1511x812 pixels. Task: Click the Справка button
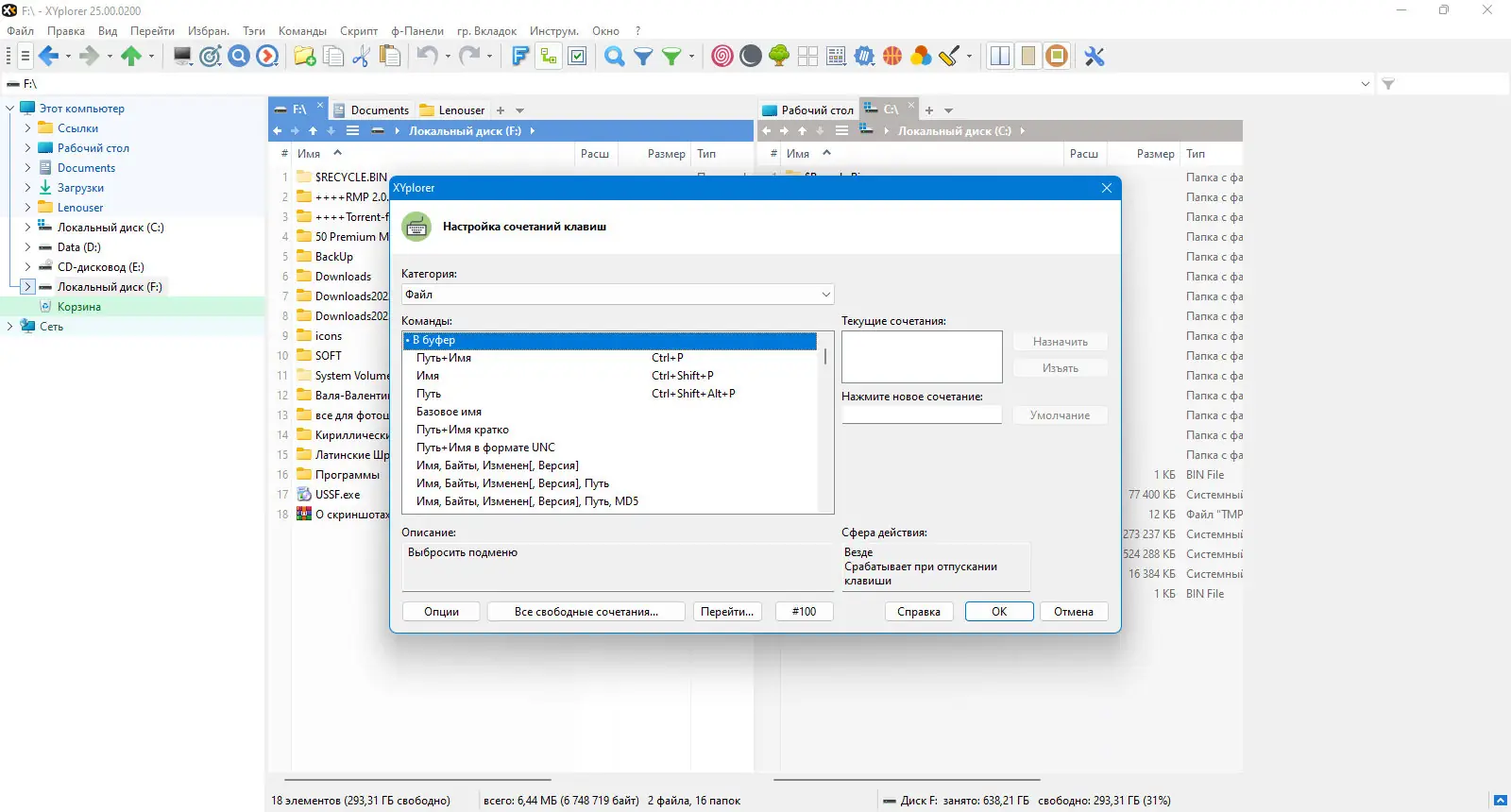coord(919,612)
